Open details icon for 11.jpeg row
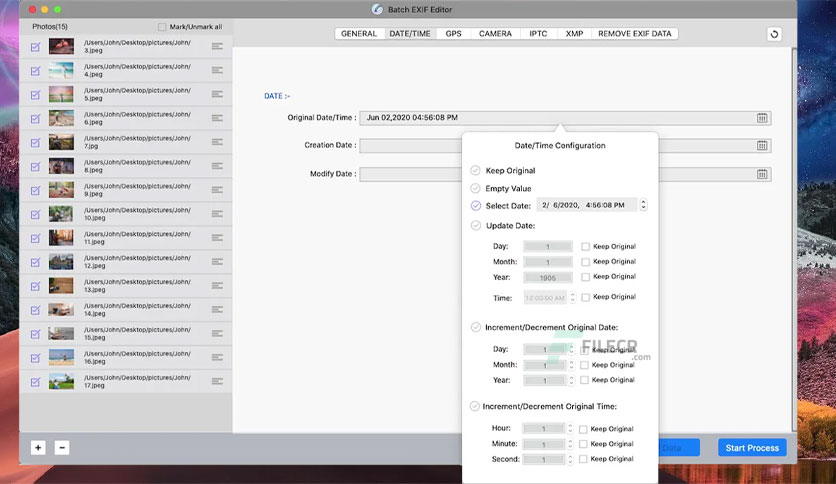This screenshot has width=836, height=484. tap(217, 238)
